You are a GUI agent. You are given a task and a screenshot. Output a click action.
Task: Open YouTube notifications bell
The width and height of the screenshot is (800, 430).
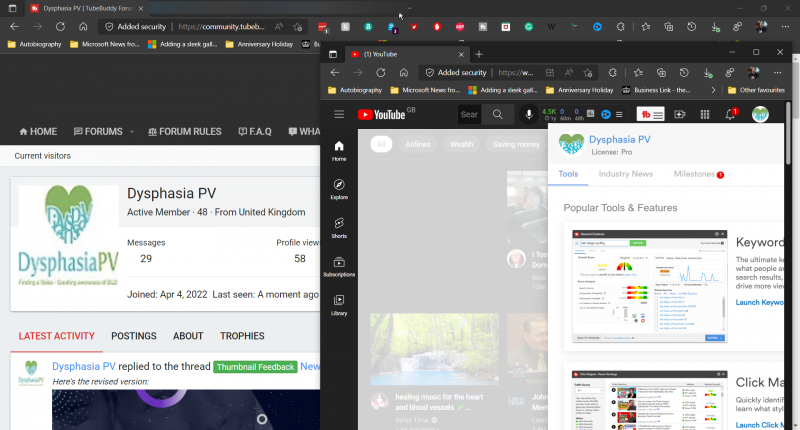tap(731, 115)
